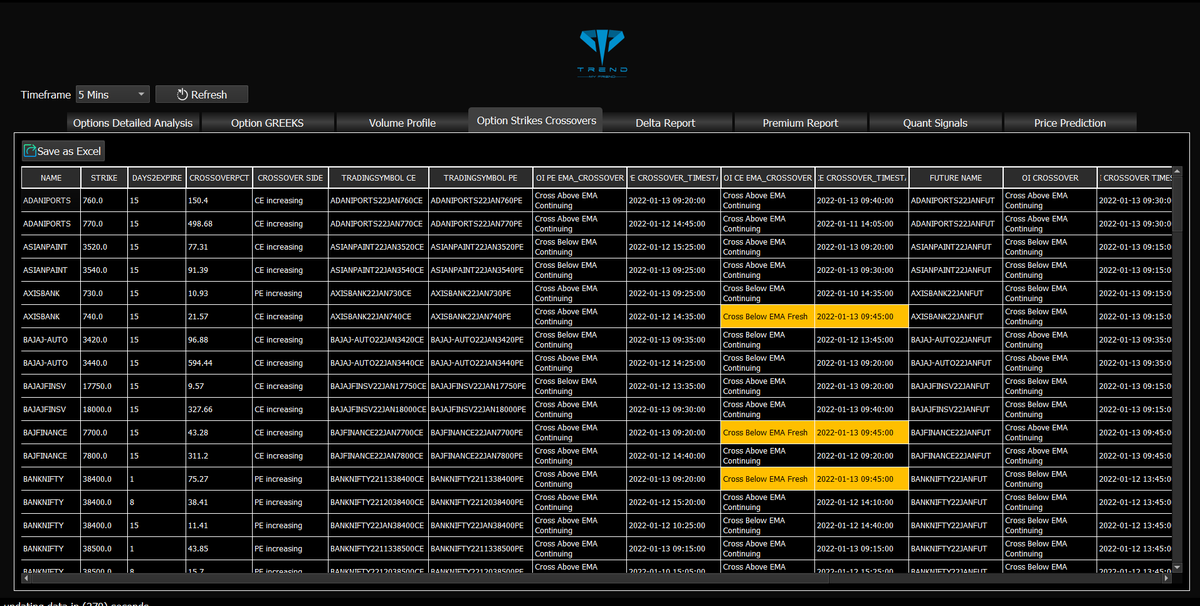Screen dimensions: 1200x606
Task: Switch to the Option GREEKS tab
Action: tap(267, 123)
